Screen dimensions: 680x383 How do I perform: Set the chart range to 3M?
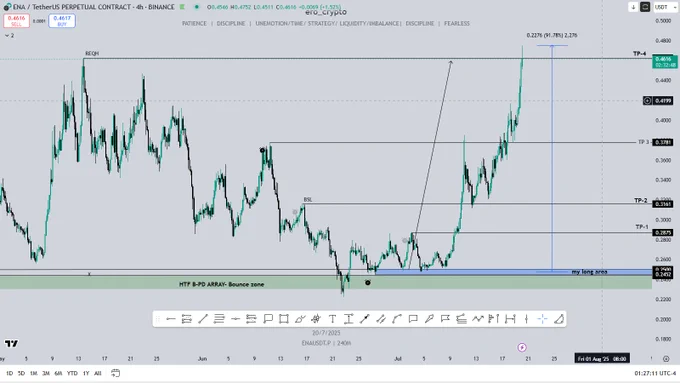coord(46,373)
